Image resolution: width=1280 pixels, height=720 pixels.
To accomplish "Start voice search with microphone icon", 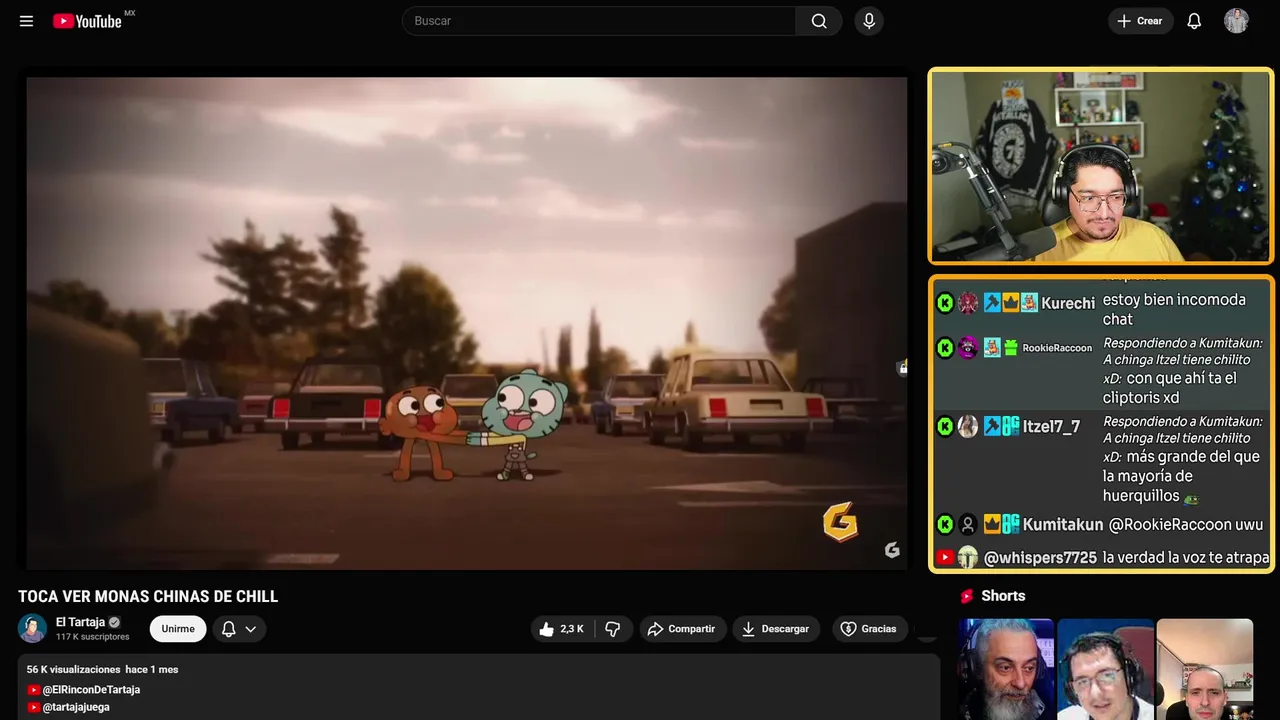I will coord(869,21).
